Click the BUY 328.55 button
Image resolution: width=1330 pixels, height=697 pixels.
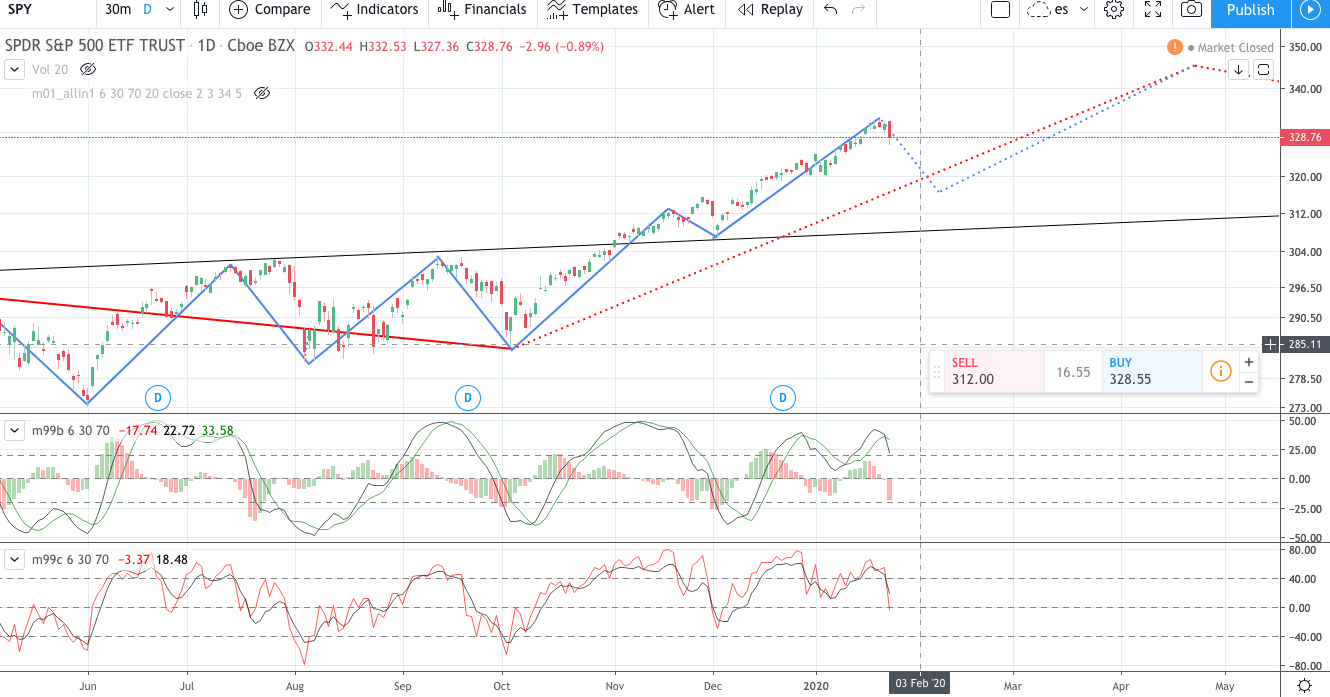1152,371
